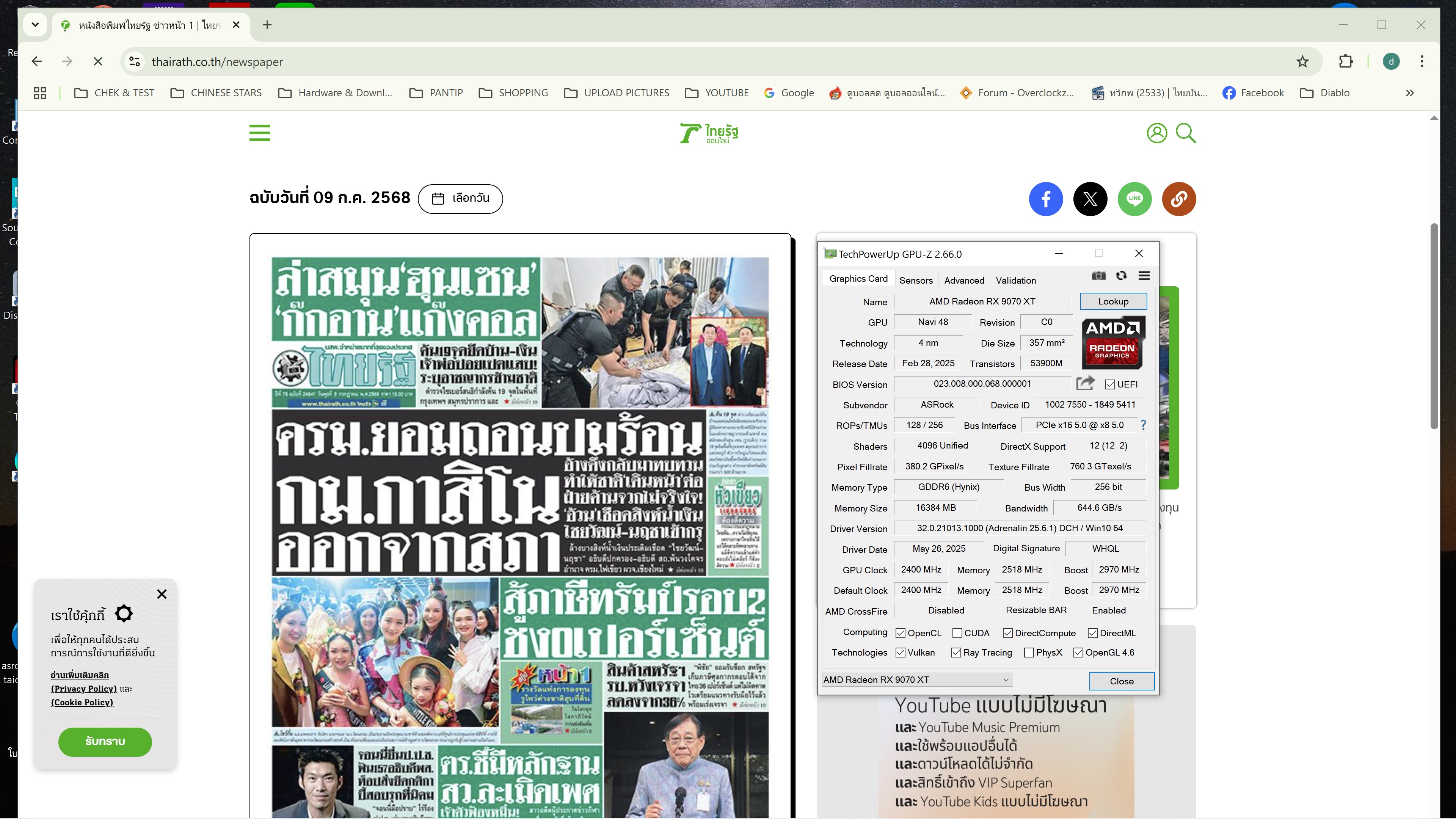Click the AMD Radeon Graphics logo
The width and height of the screenshot is (1456, 819).
[x=1113, y=342]
